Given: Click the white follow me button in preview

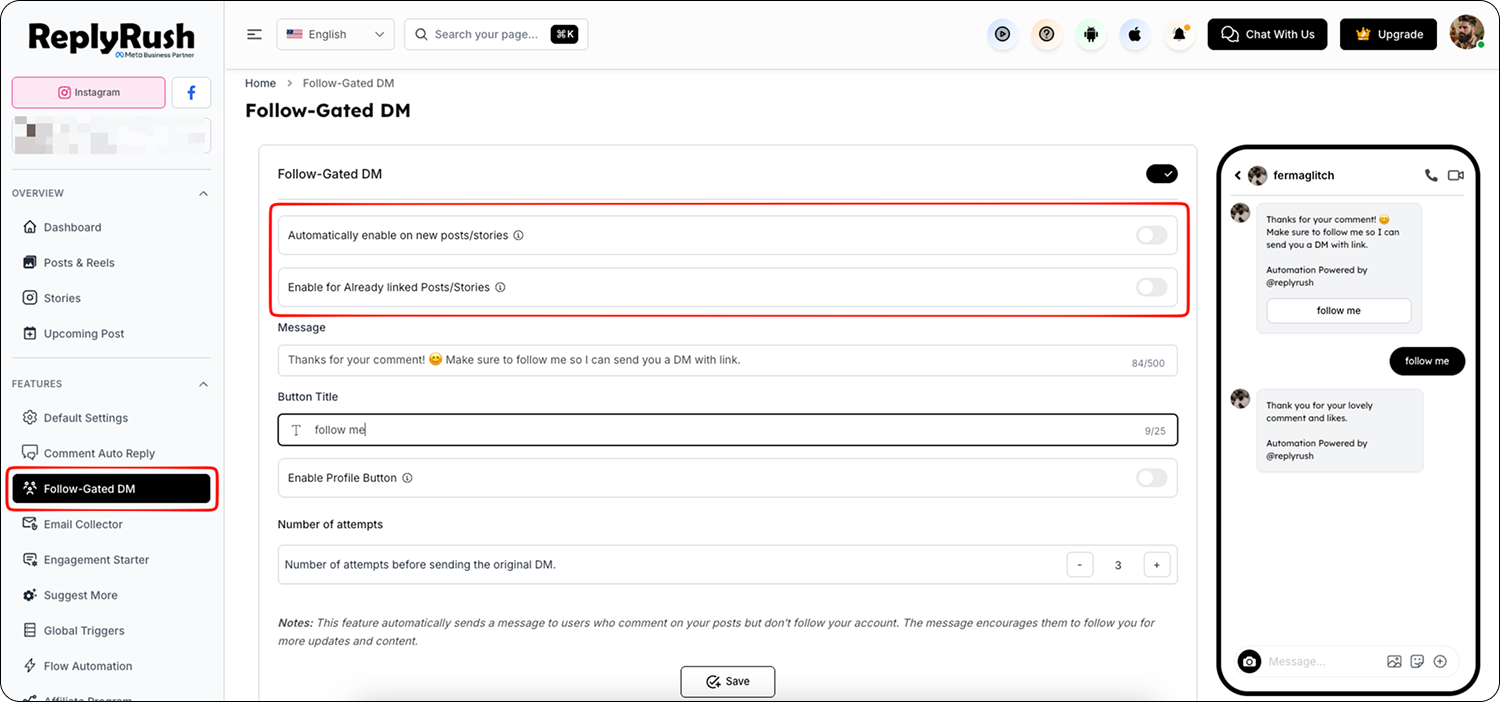Looking at the screenshot, I should coord(1339,310).
